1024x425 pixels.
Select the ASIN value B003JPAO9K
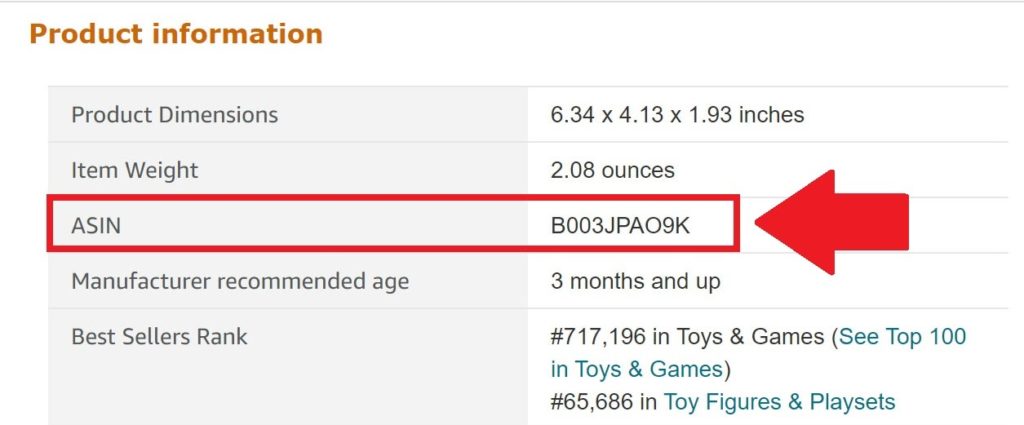tap(620, 226)
